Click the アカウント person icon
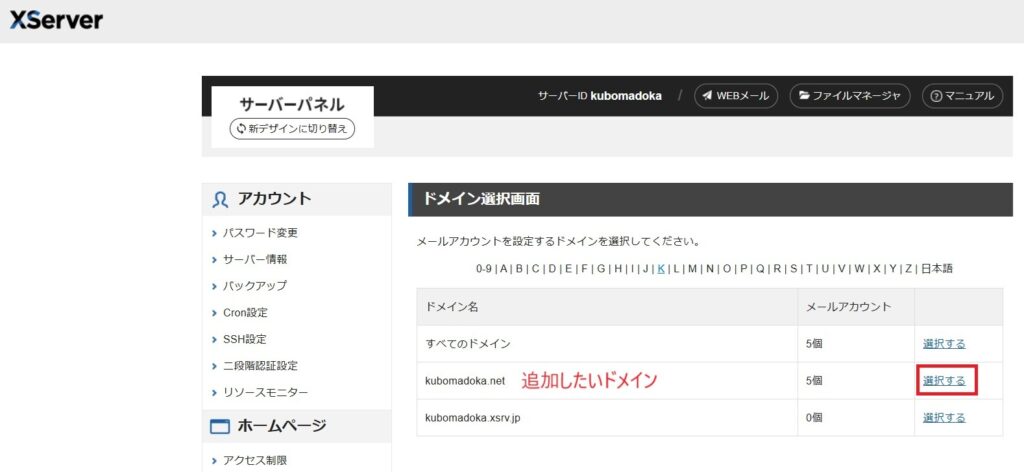 coord(220,200)
